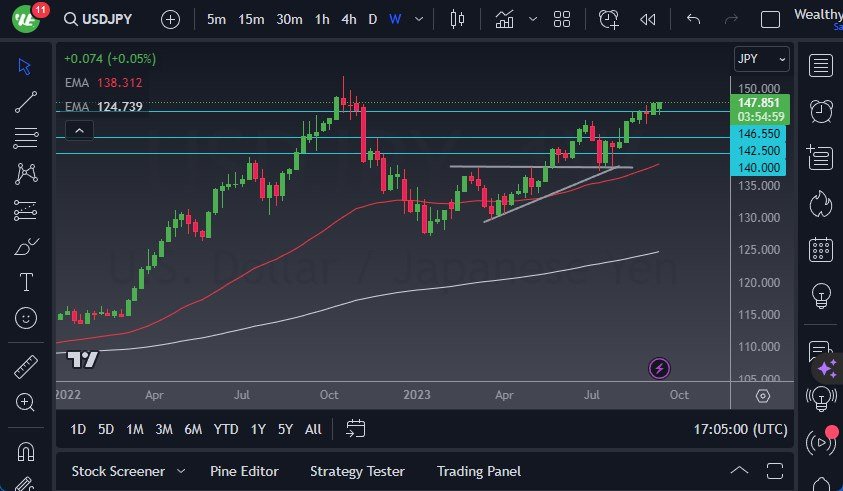Click the YTD range button

pos(226,429)
